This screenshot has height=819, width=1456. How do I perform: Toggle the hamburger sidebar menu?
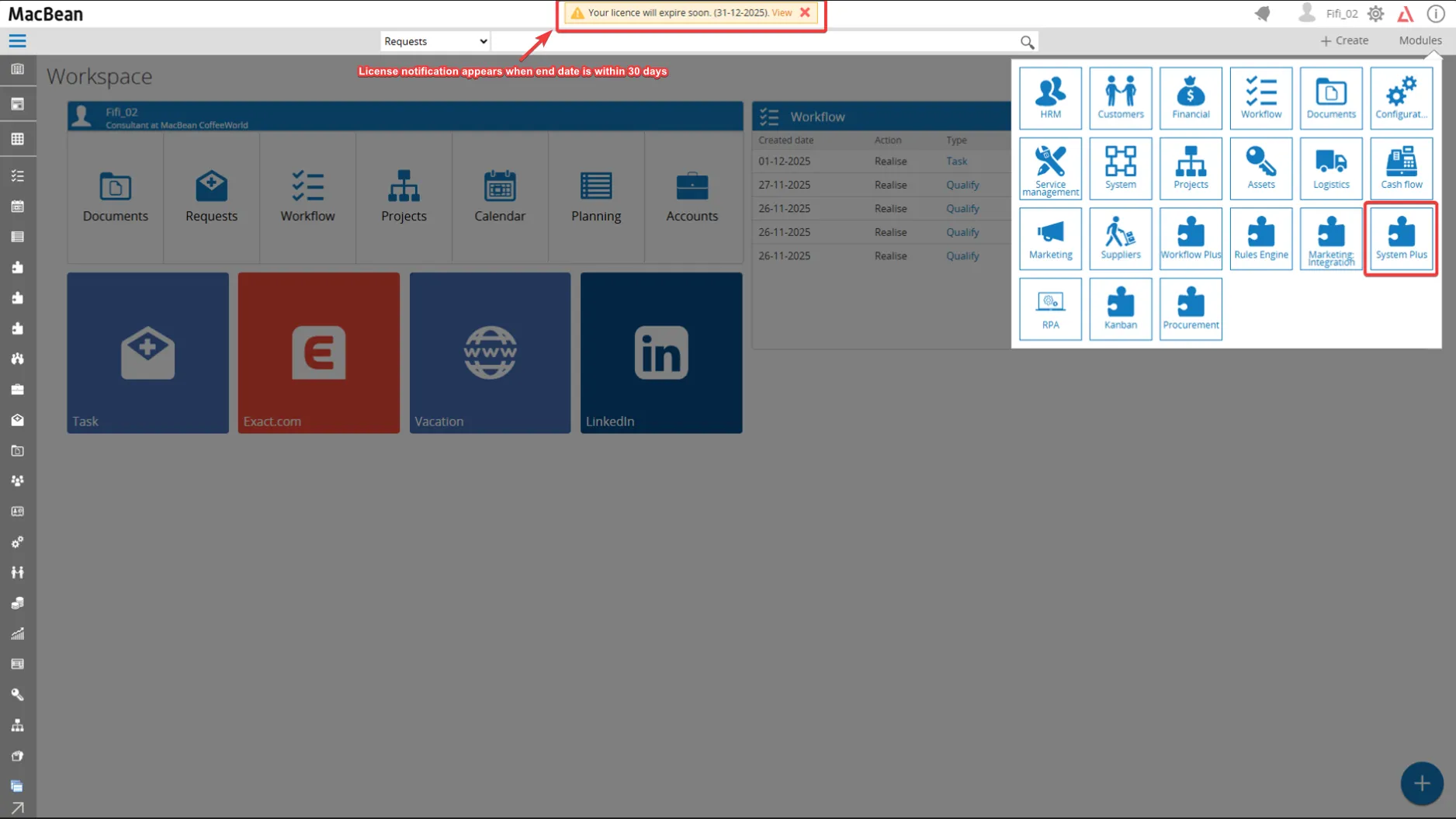pos(17,41)
